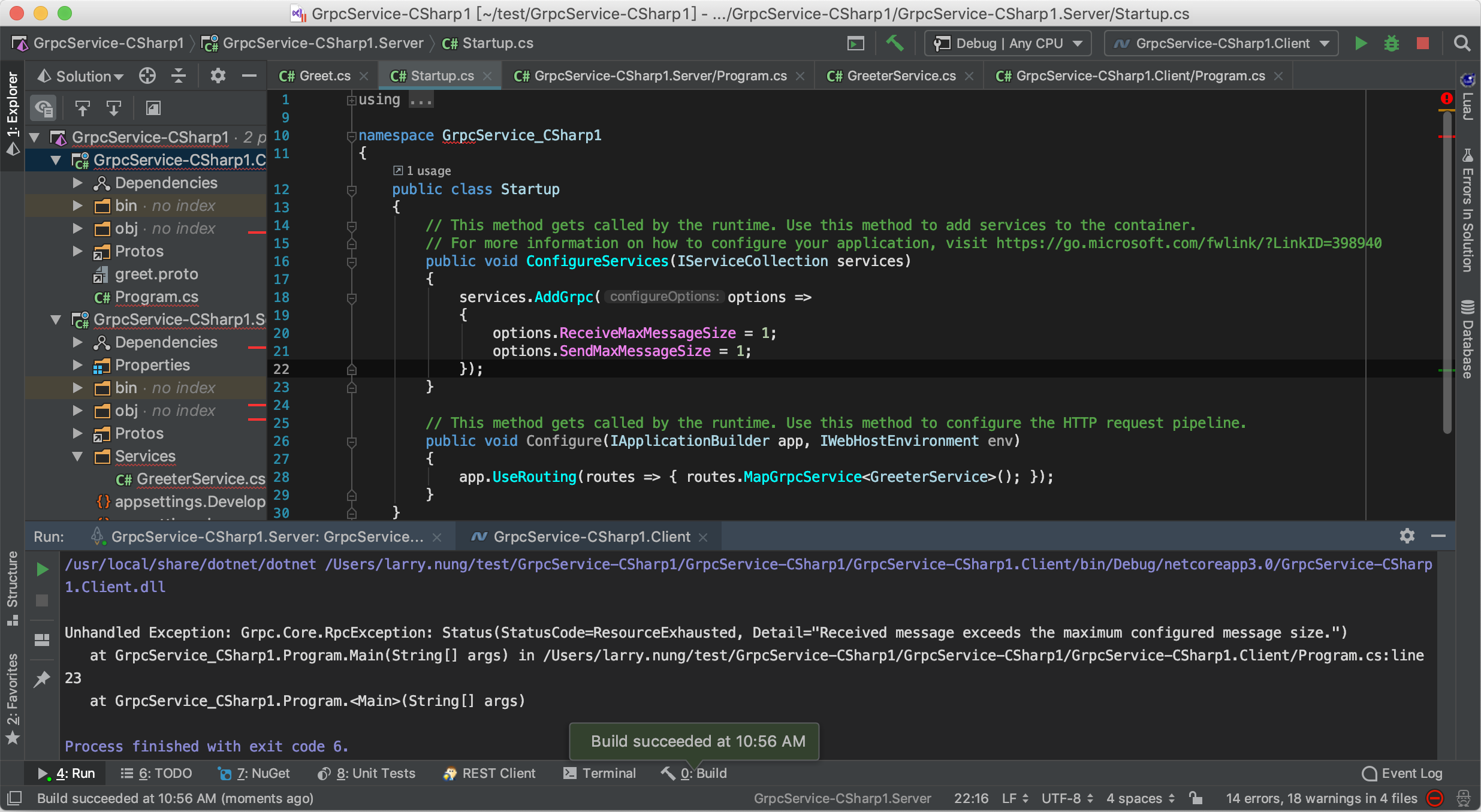The image size is (1481, 812).
Task: Click the 4 spaces indent setting
Action: (1141, 798)
